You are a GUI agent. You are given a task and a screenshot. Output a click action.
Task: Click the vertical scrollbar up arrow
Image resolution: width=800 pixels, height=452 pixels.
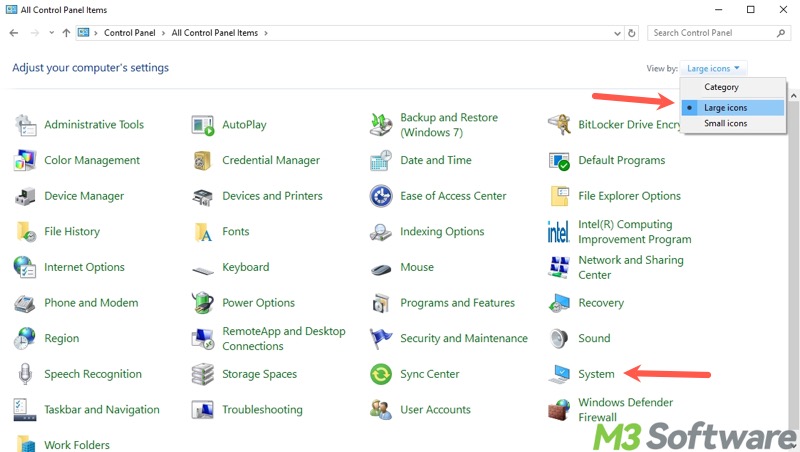(x=793, y=96)
